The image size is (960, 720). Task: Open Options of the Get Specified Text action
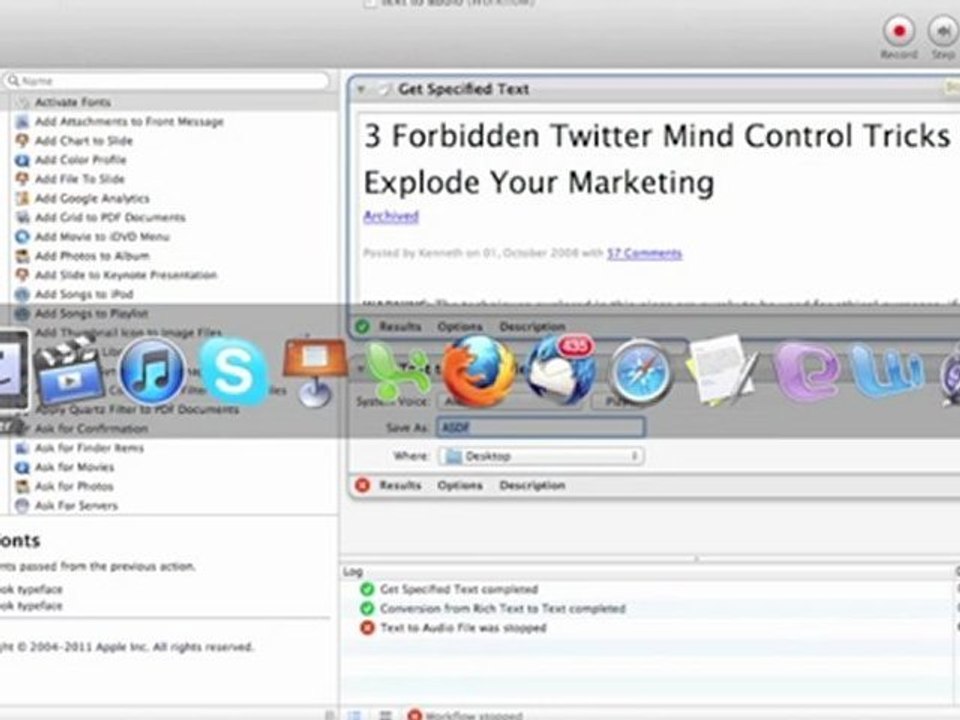tap(460, 326)
